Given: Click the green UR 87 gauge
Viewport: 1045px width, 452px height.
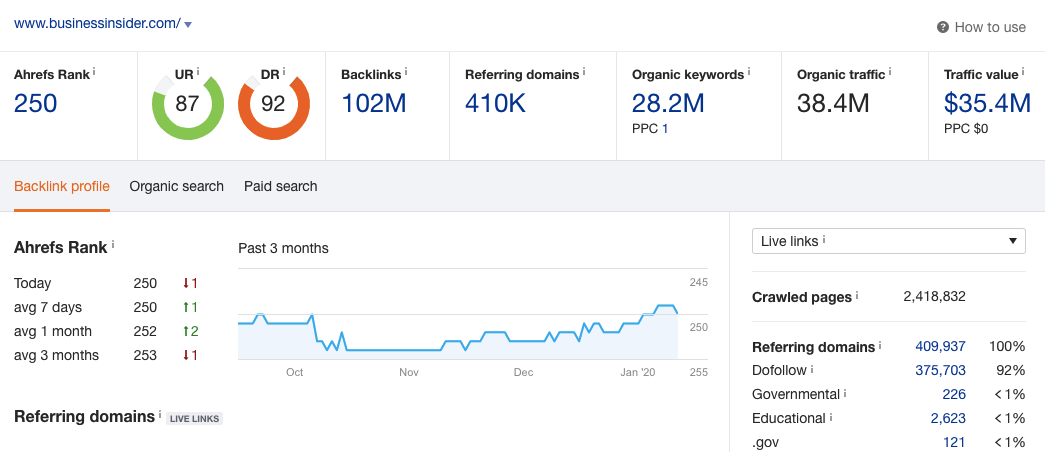Looking at the screenshot, I should click(x=188, y=105).
